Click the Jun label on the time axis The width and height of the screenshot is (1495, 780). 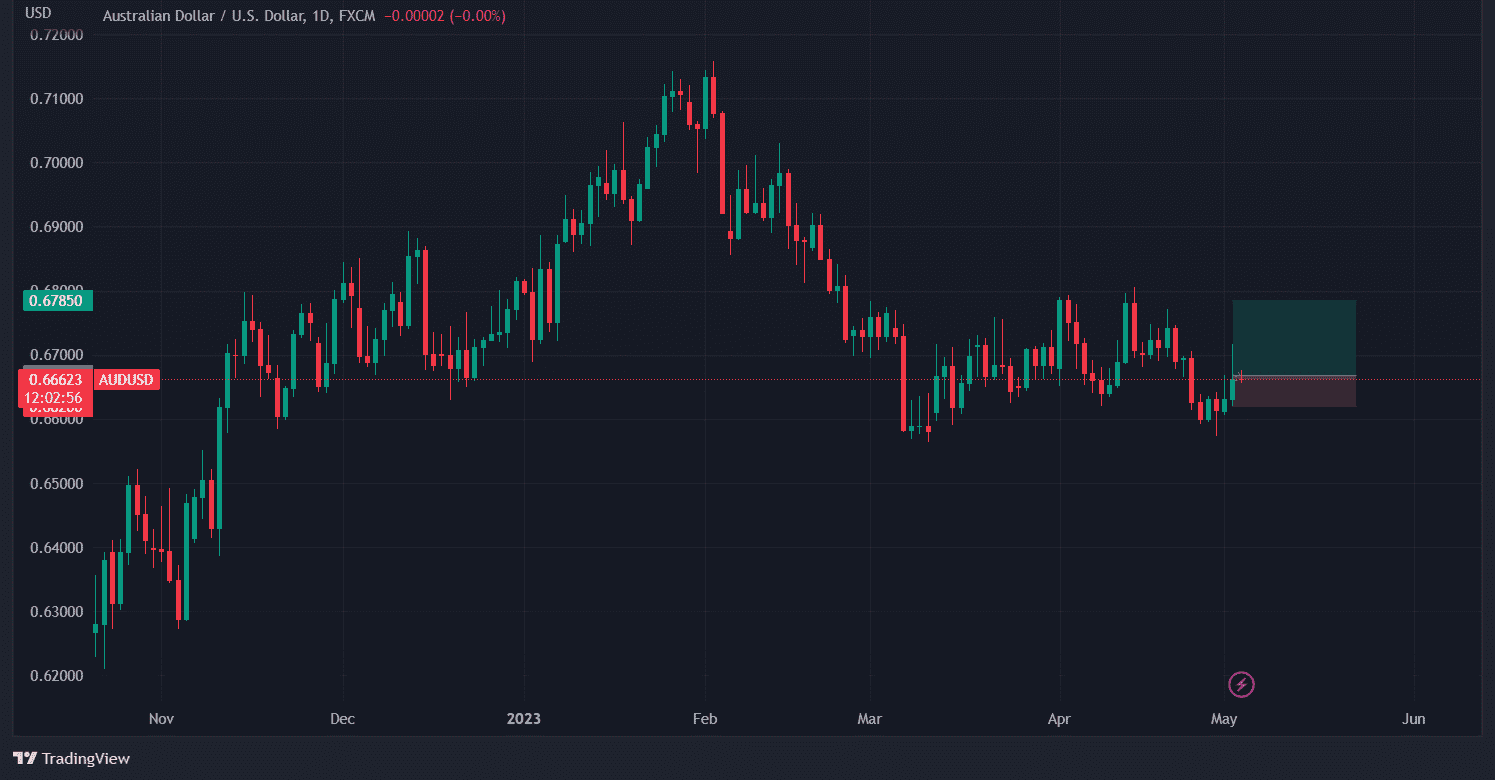(1414, 719)
